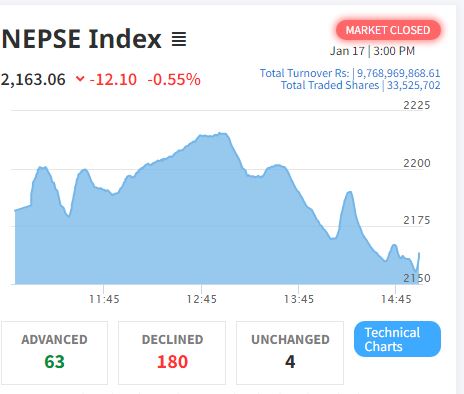Click the Total Traded Shares value
The image size is (464, 394).
413,85
